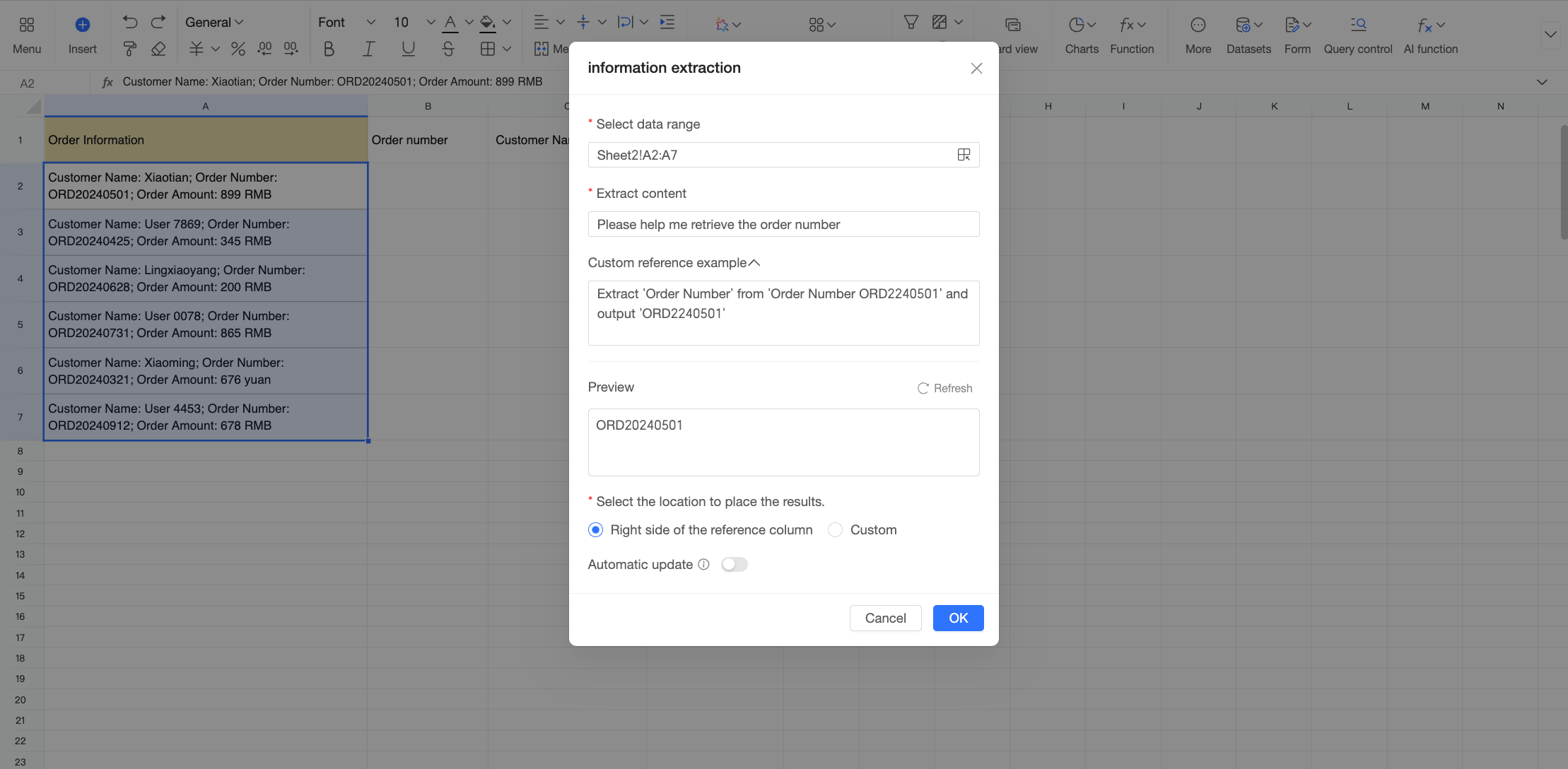Toggle bold text formatting

click(x=329, y=49)
